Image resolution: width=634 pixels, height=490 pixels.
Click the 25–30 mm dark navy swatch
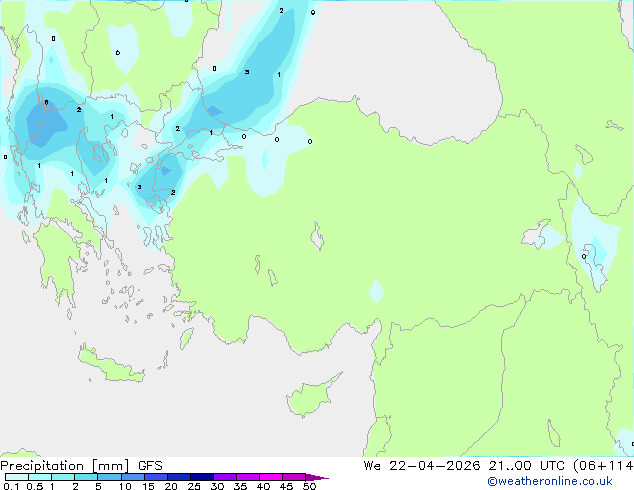point(201,477)
